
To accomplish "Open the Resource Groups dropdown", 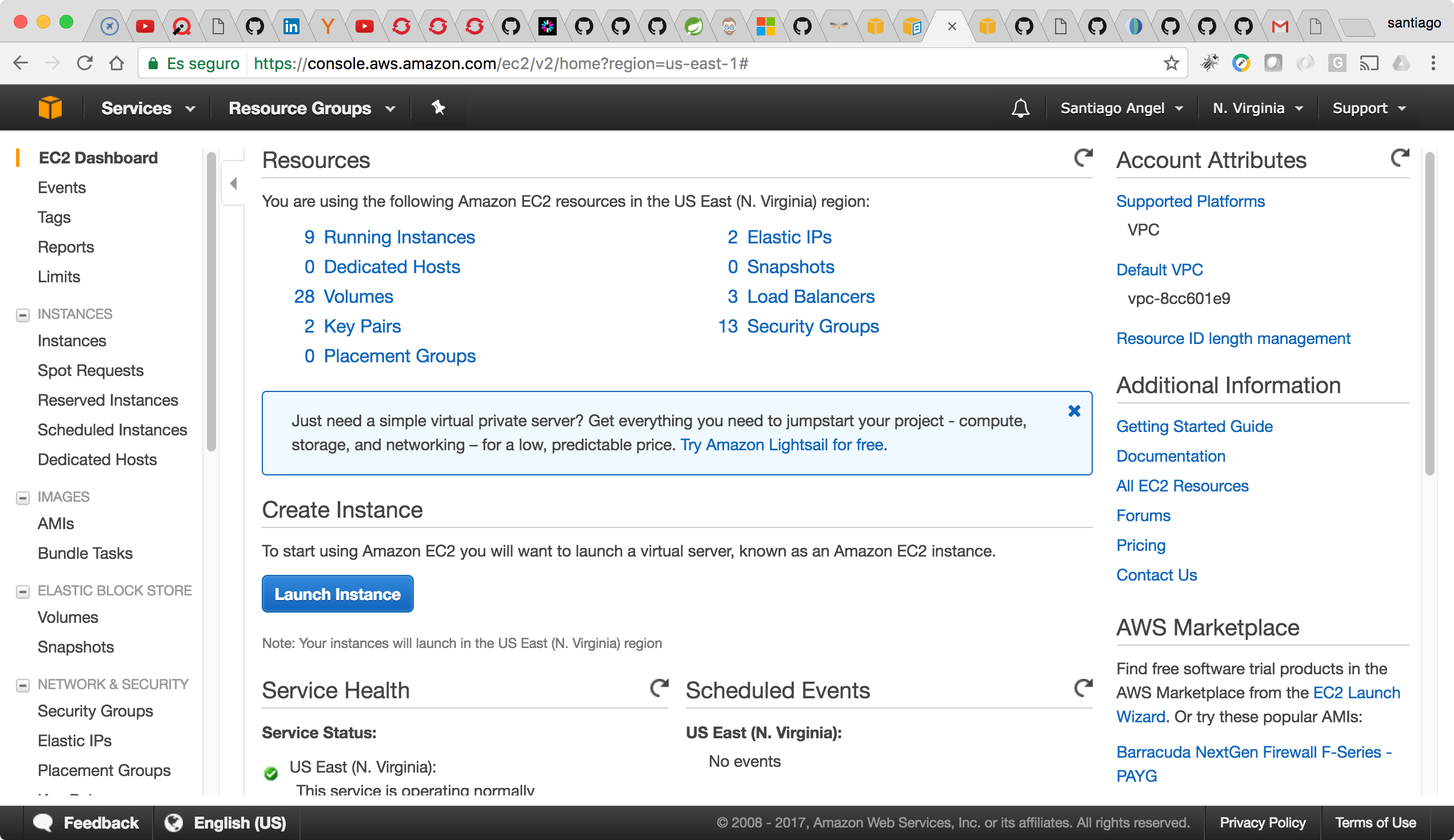I will pyautogui.click(x=311, y=108).
